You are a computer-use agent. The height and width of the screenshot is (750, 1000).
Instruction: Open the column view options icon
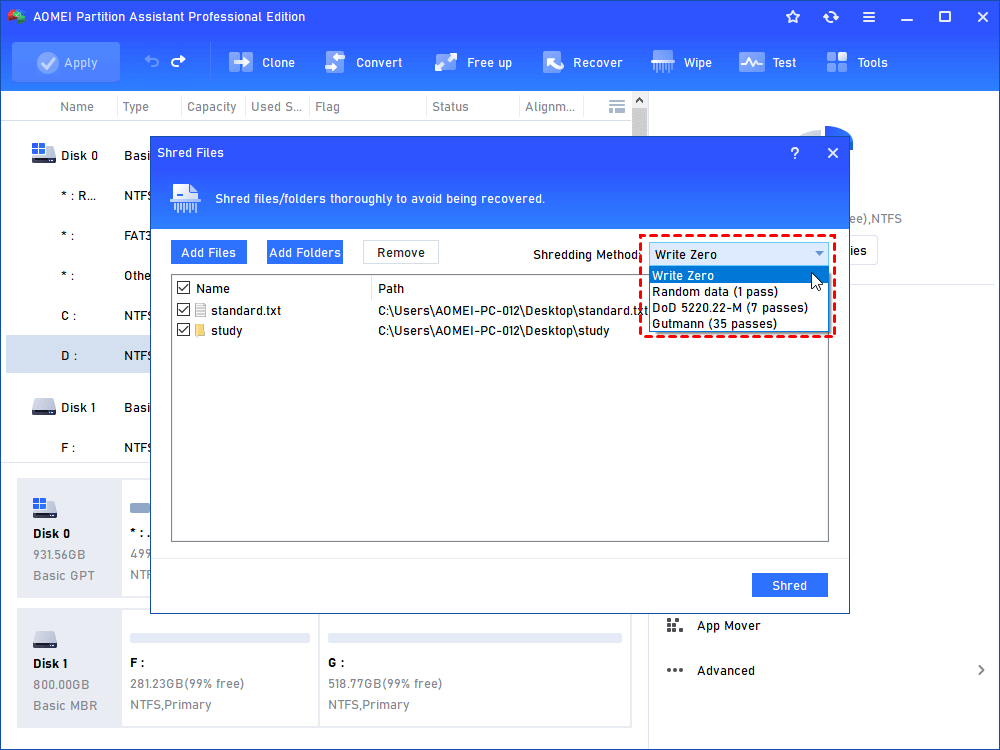pos(617,106)
